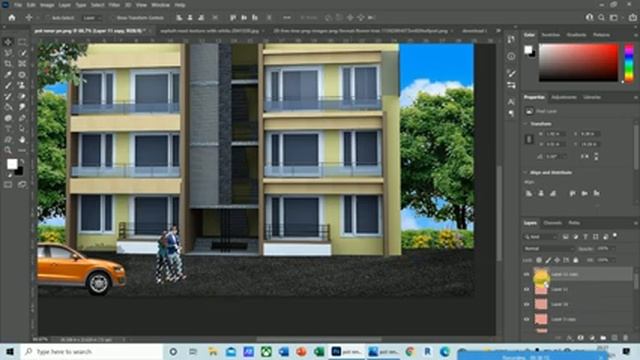Collapse the Align and Distribute section
640x360 pixels.
tap(526, 173)
